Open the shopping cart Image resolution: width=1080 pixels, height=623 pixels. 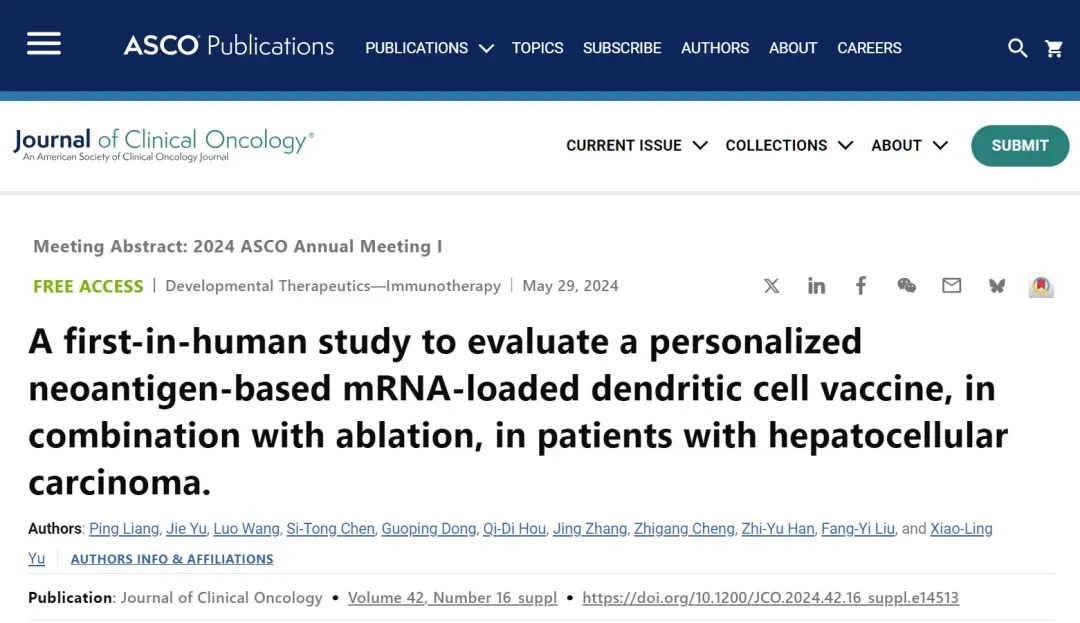pos(1054,48)
